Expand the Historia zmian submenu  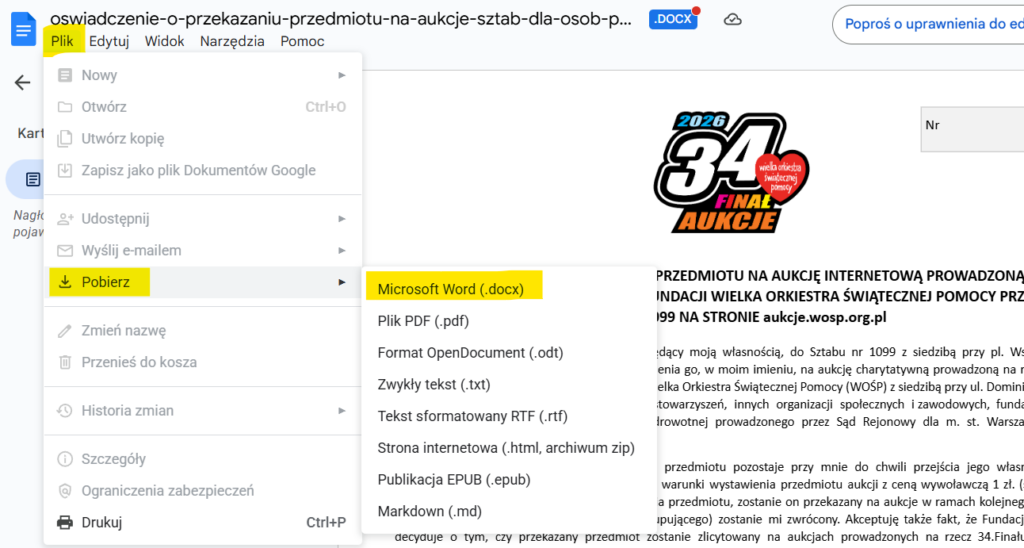click(341, 410)
